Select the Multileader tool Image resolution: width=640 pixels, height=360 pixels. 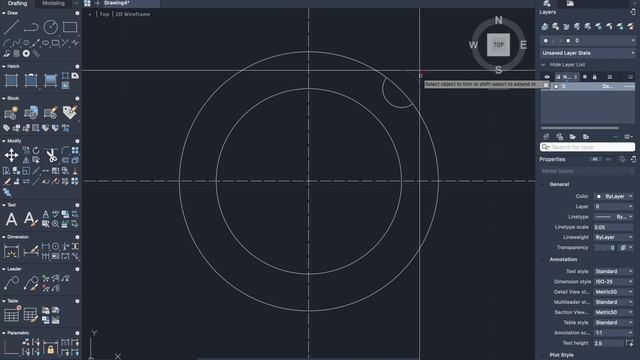pos(11,283)
